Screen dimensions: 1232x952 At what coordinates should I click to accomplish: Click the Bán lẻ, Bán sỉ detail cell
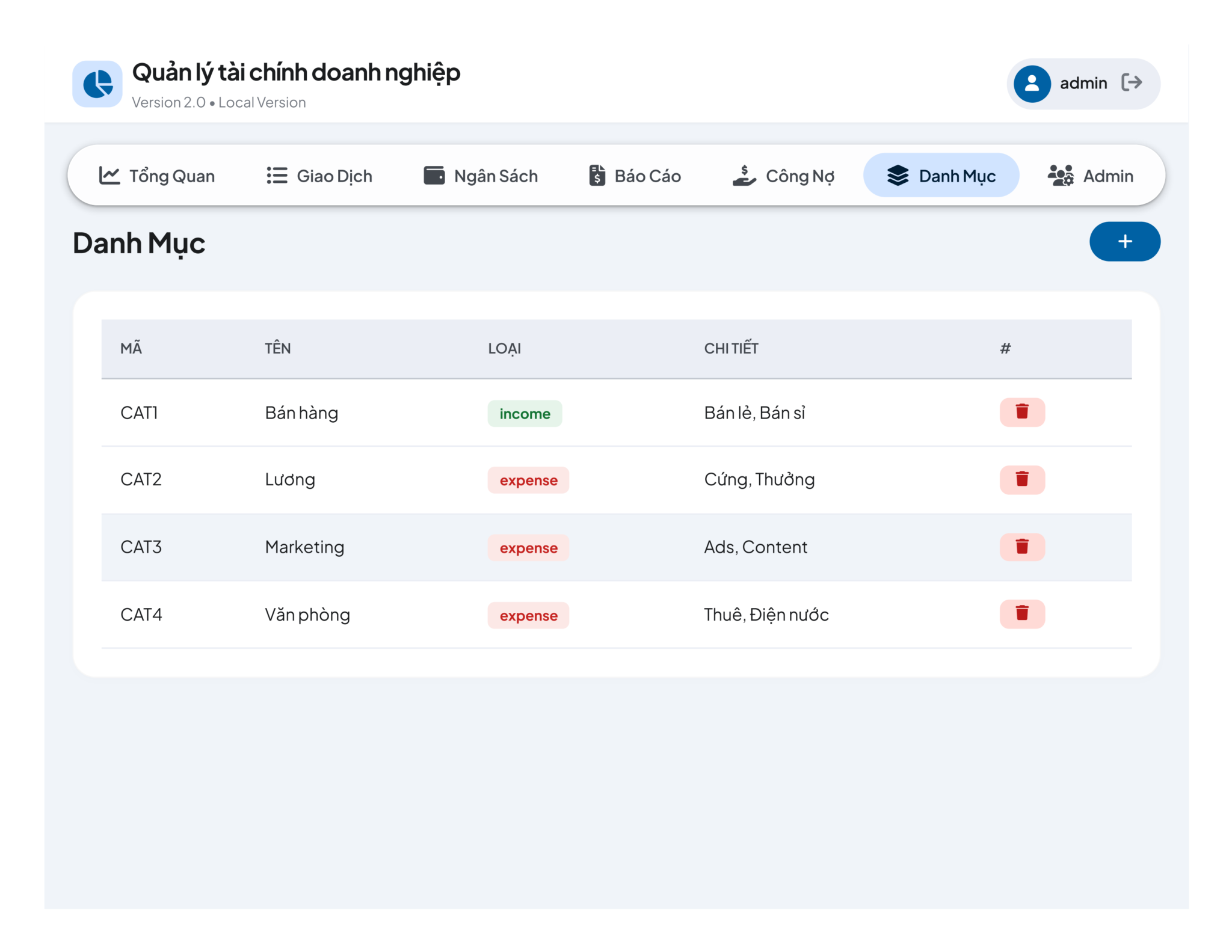click(x=754, y=413)
